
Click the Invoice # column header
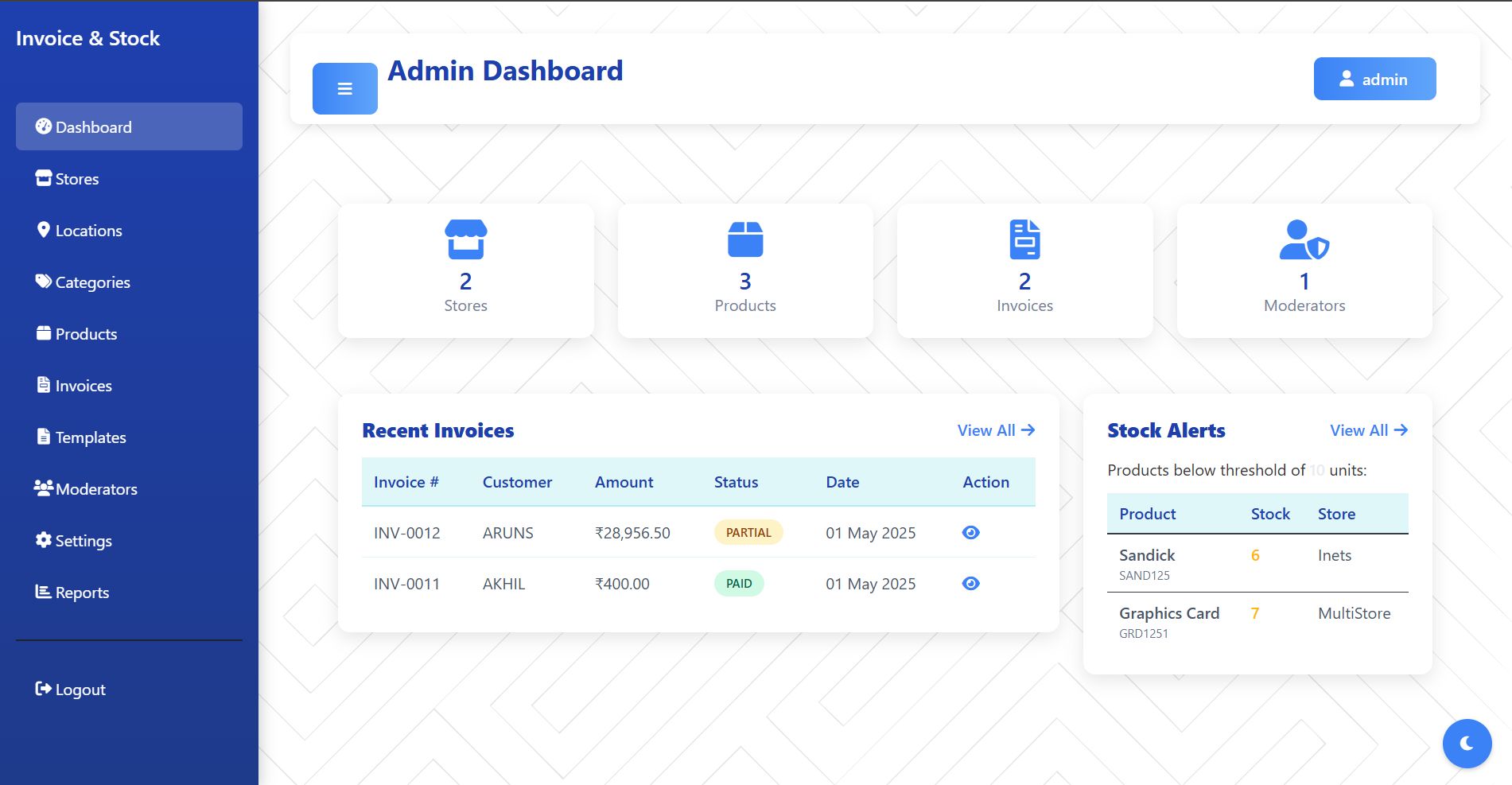(x=406, y=482)
